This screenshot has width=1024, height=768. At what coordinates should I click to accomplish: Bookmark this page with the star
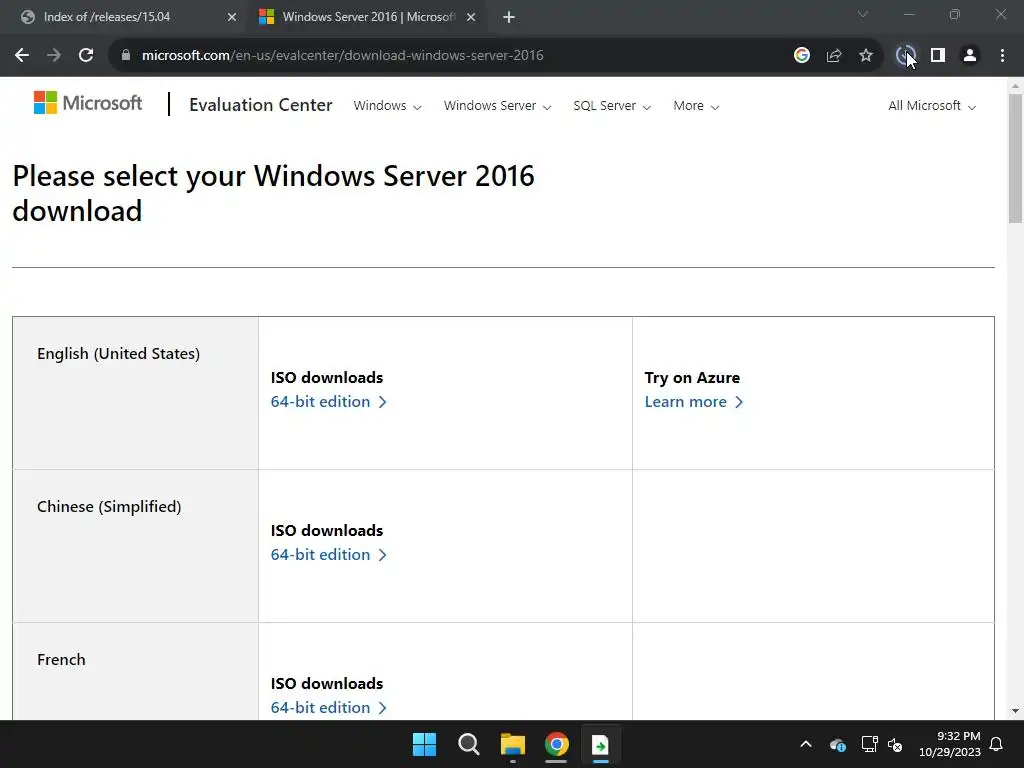[865, 56]
